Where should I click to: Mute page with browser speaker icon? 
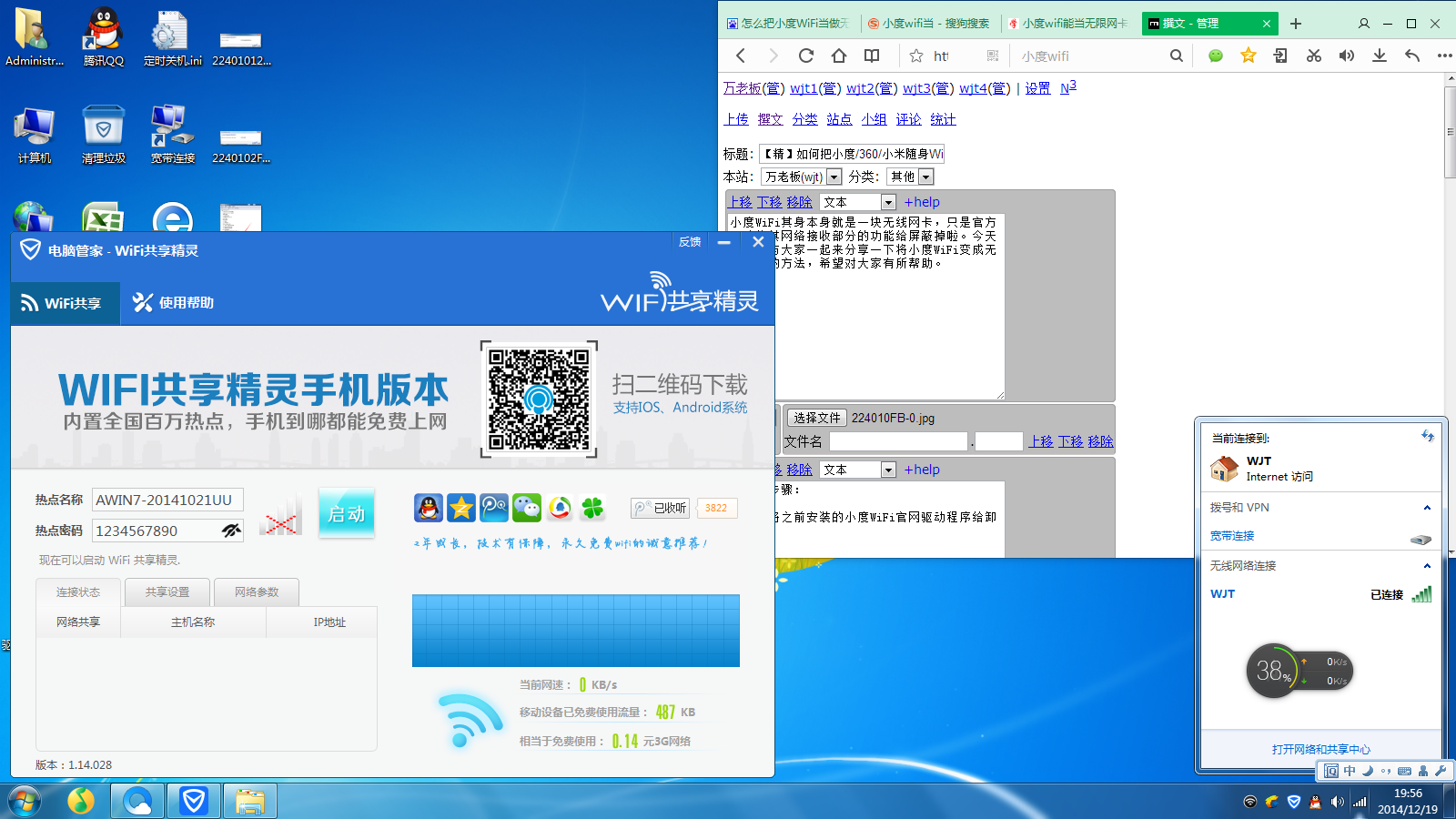pyautogui.click(x=1347, y=56)
